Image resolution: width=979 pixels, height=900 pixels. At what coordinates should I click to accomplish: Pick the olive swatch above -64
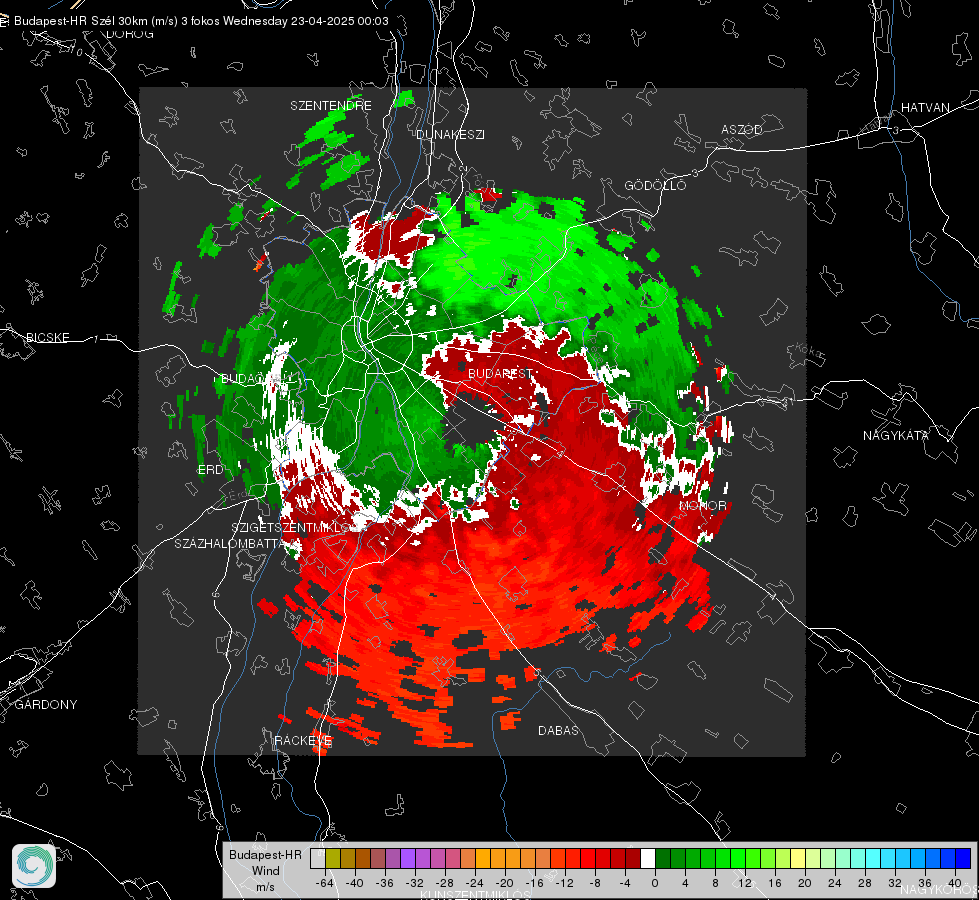pos(333,859)
